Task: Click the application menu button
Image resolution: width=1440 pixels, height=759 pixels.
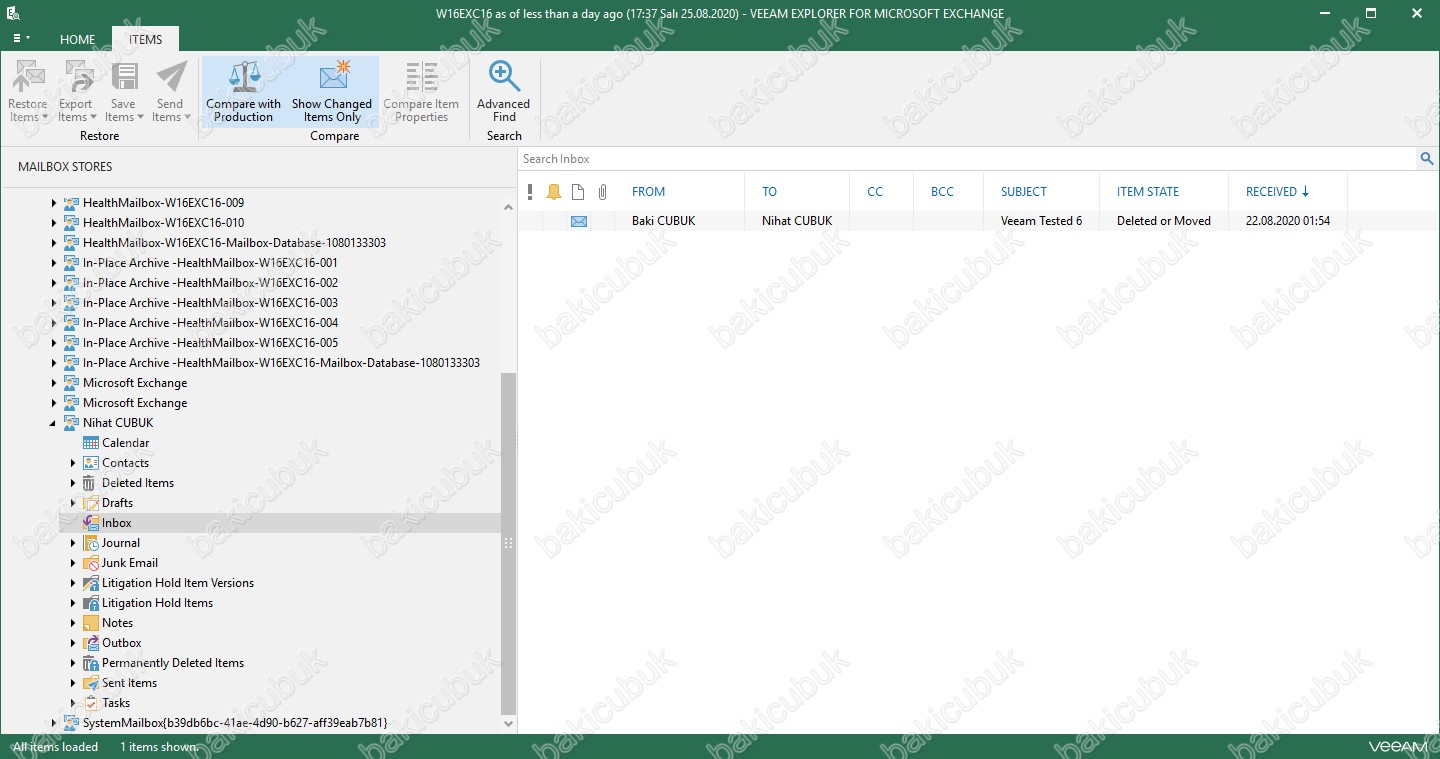Action: [x=21, y=39]
